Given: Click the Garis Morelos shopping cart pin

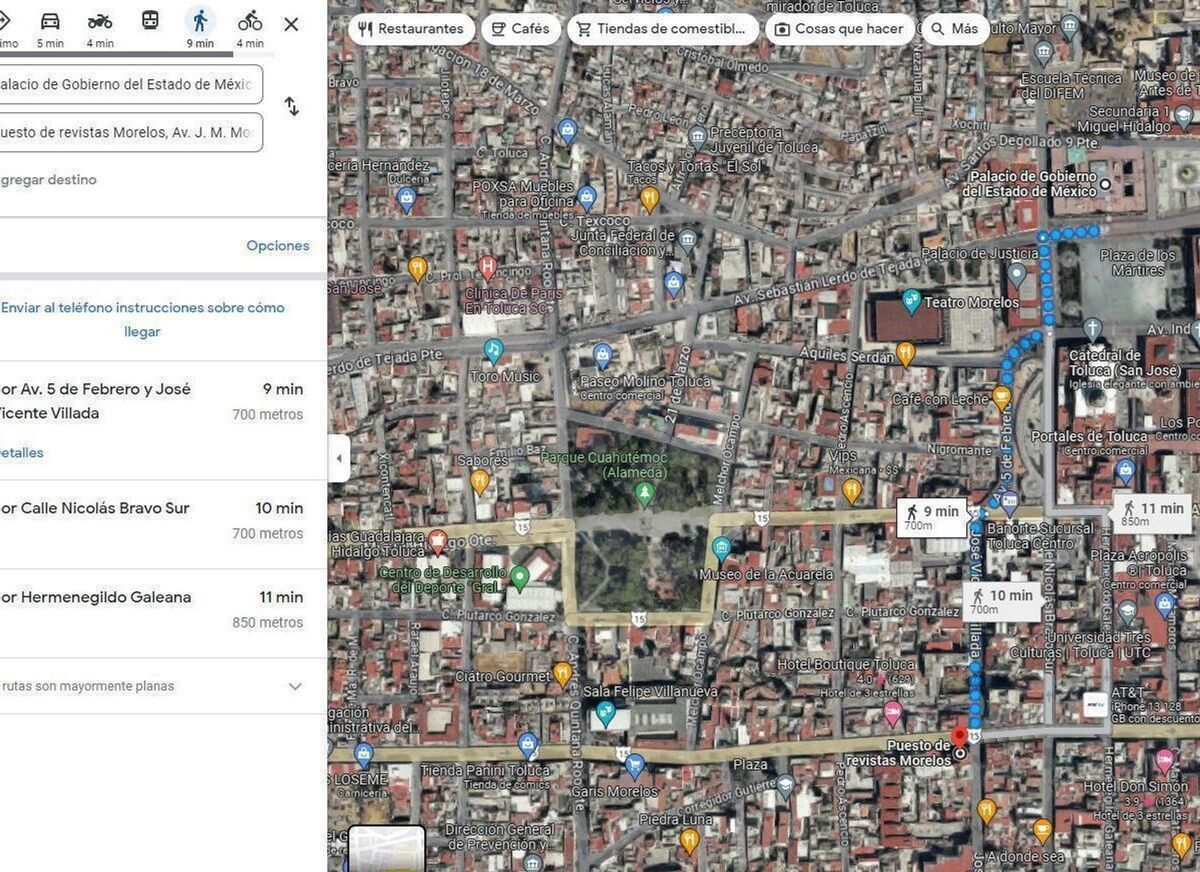Looking at the screenshot, I should [634, 766].
